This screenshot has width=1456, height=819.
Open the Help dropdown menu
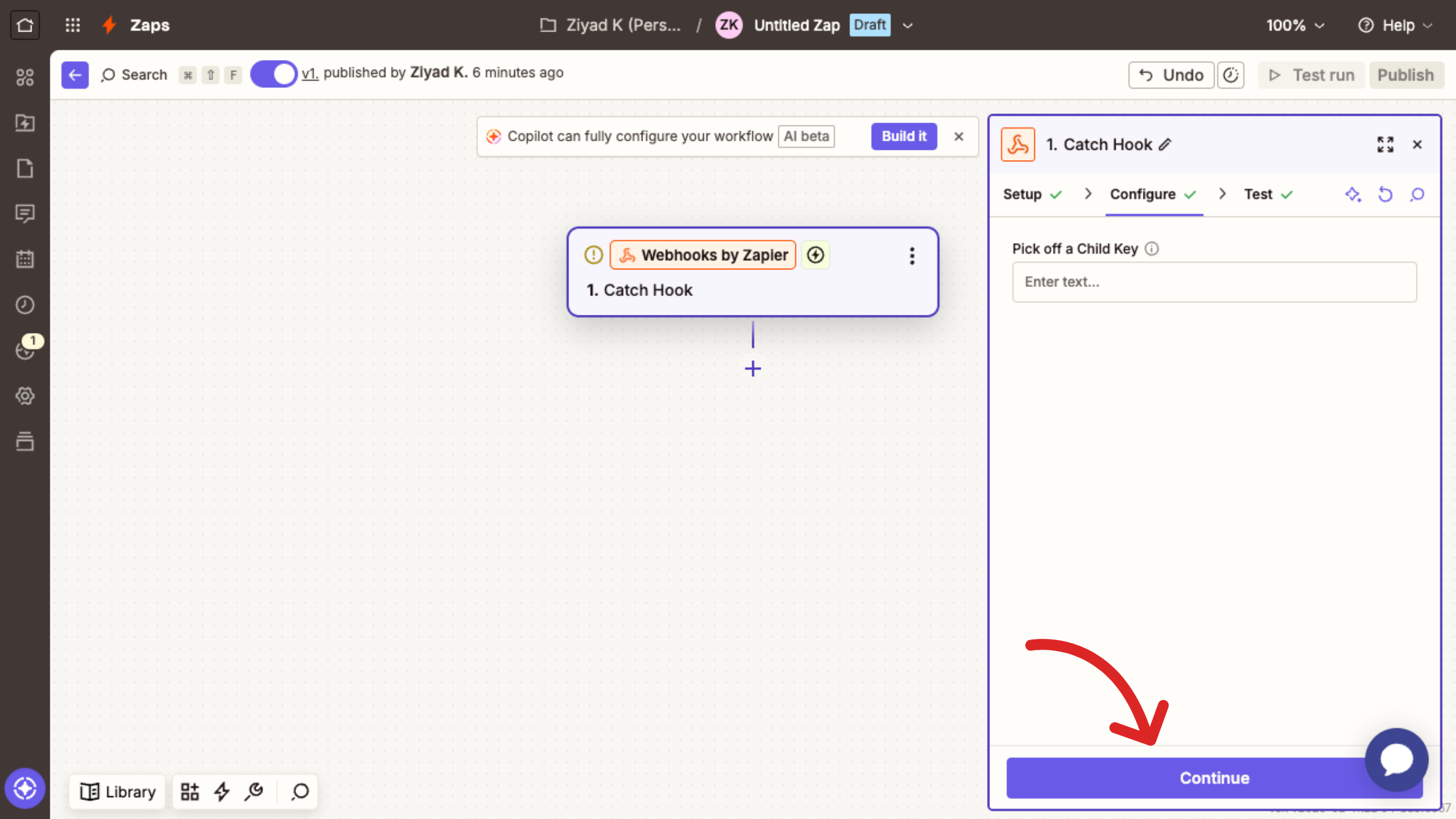(1395, 25)
